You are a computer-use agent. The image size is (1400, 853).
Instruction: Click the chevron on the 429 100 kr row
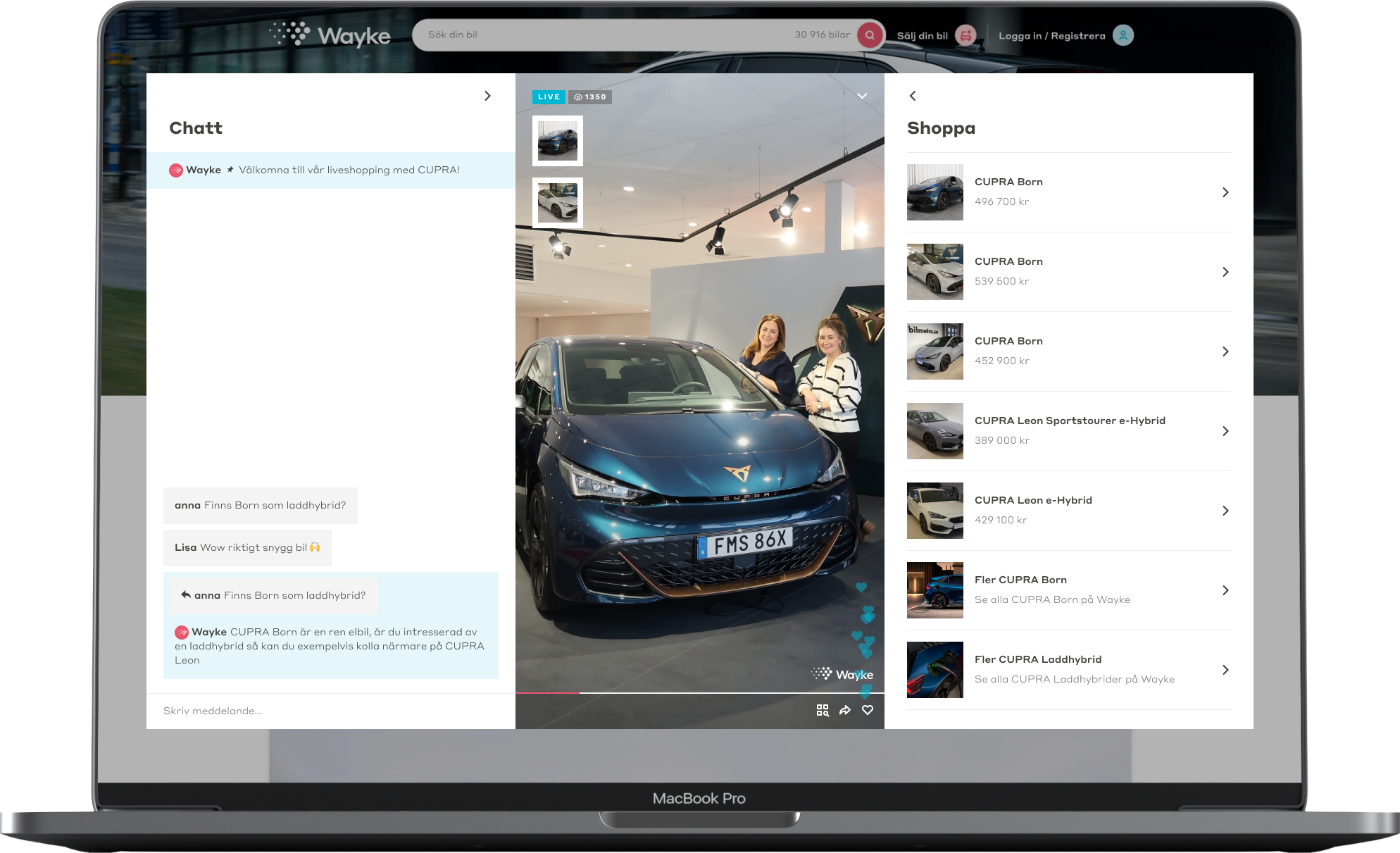coord(1225,511)
